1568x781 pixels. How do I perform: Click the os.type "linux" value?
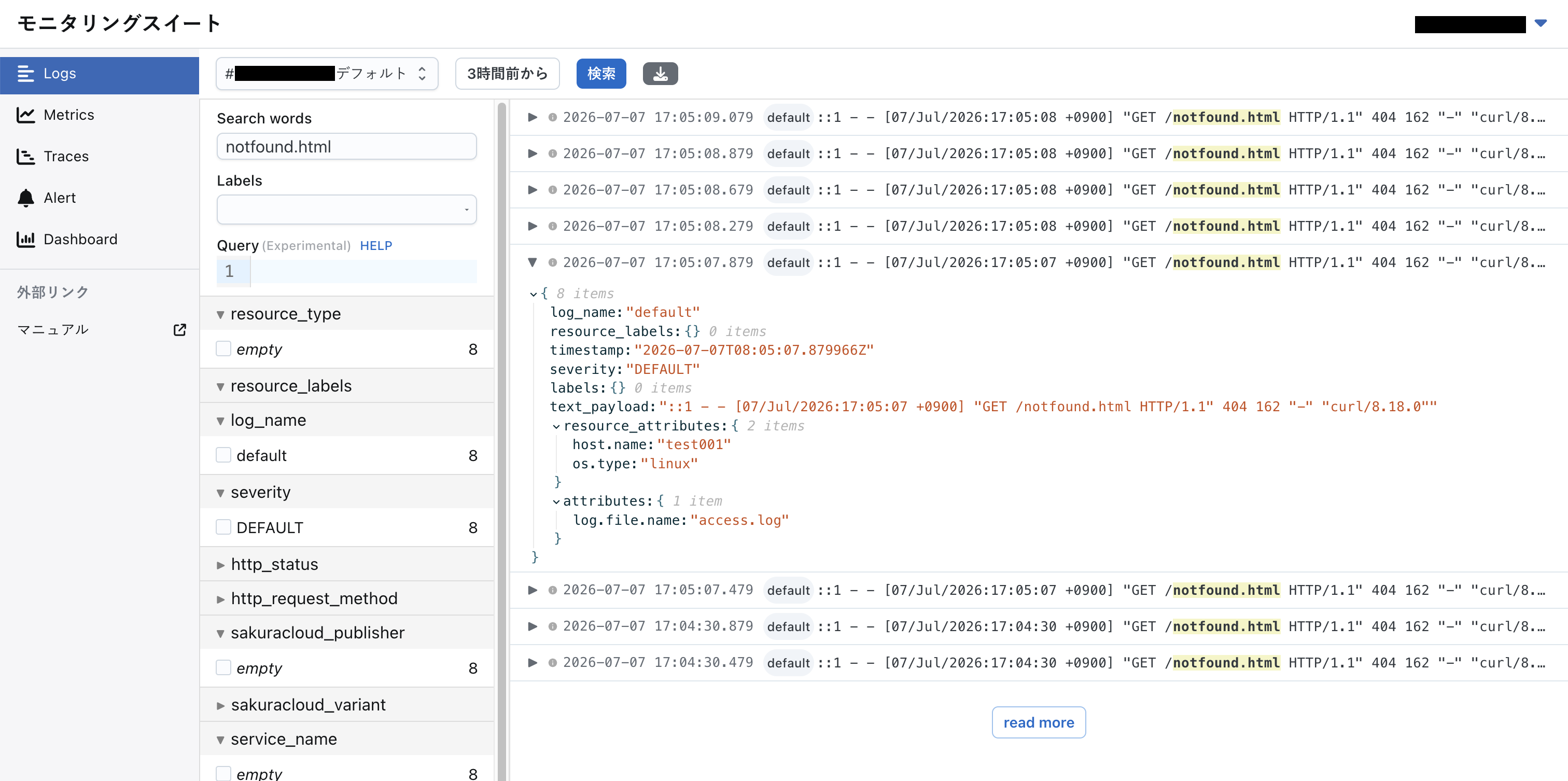(x=669, y=463)
